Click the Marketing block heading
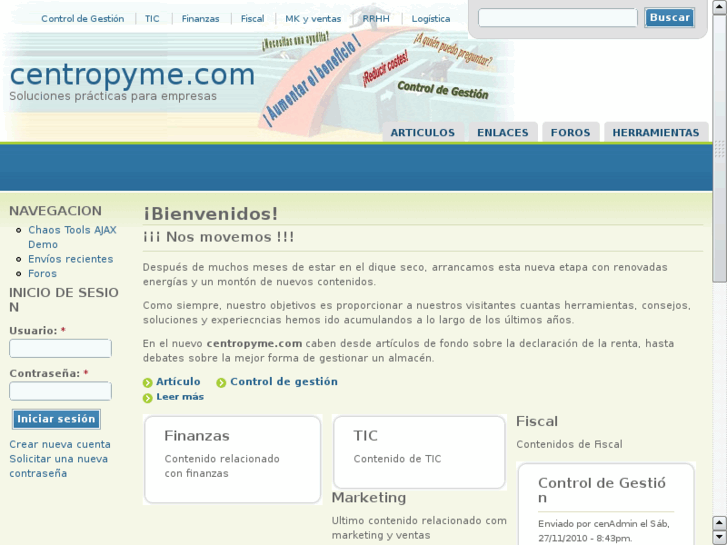 click(369, 497)
